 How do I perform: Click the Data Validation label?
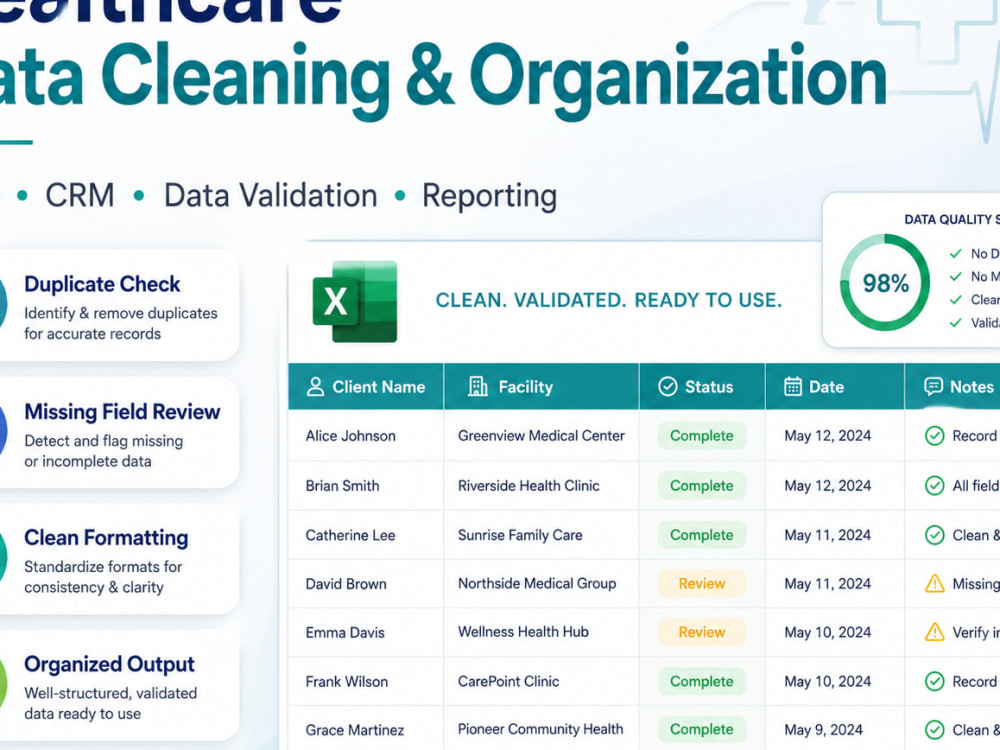pyautogui.click(x=270, y=195)
